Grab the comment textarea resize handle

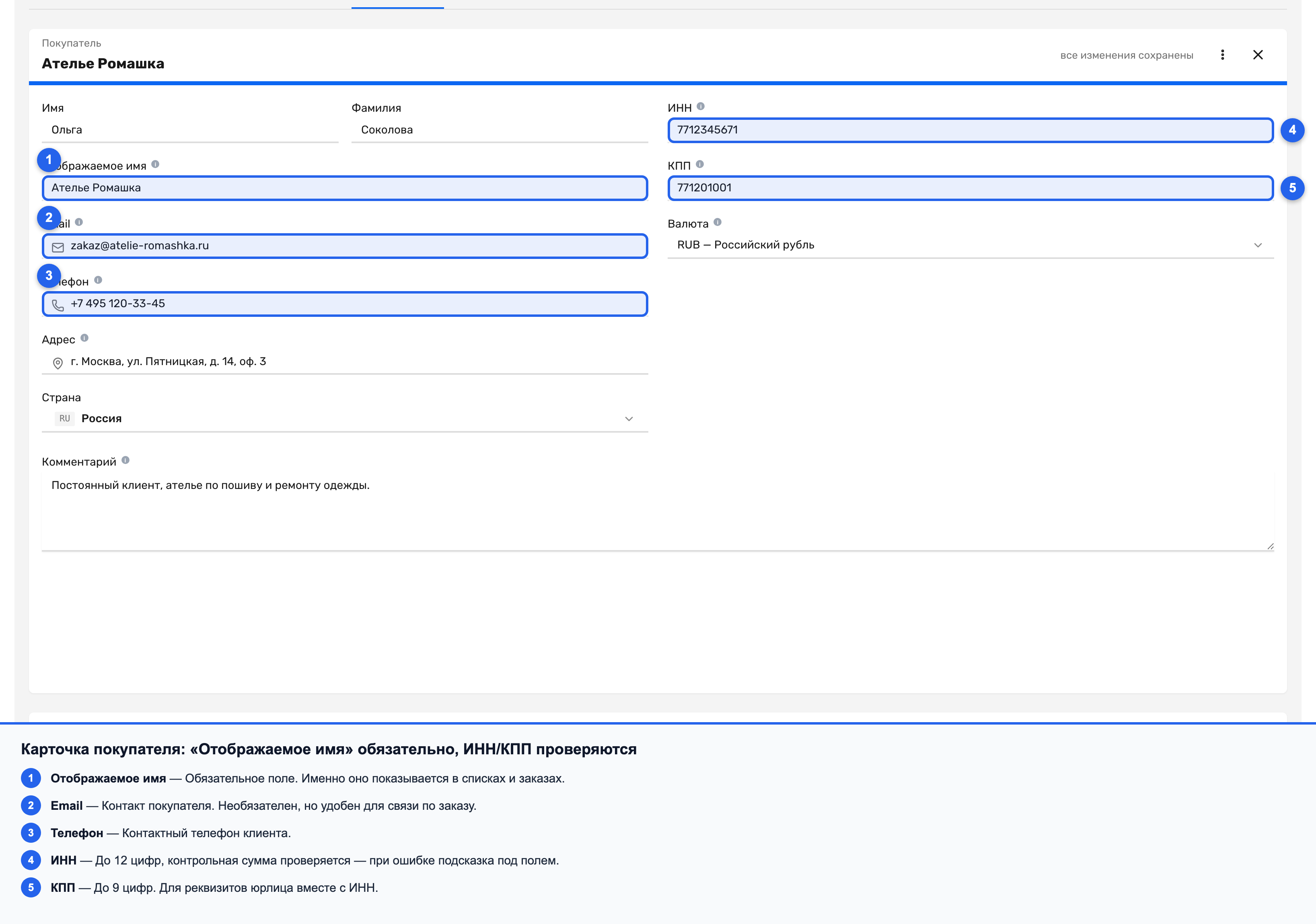(x=1270, y=546)
